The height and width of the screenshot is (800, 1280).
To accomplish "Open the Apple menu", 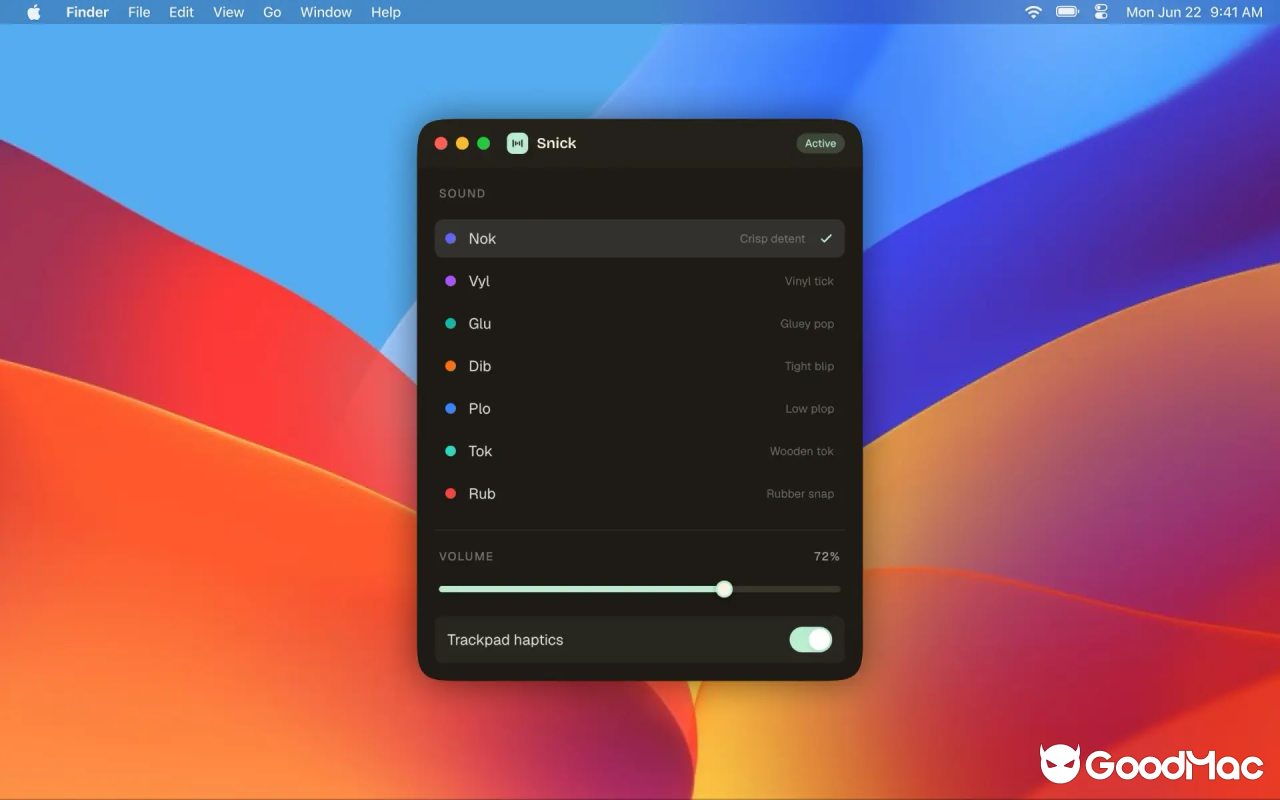I will pos(34,12).
